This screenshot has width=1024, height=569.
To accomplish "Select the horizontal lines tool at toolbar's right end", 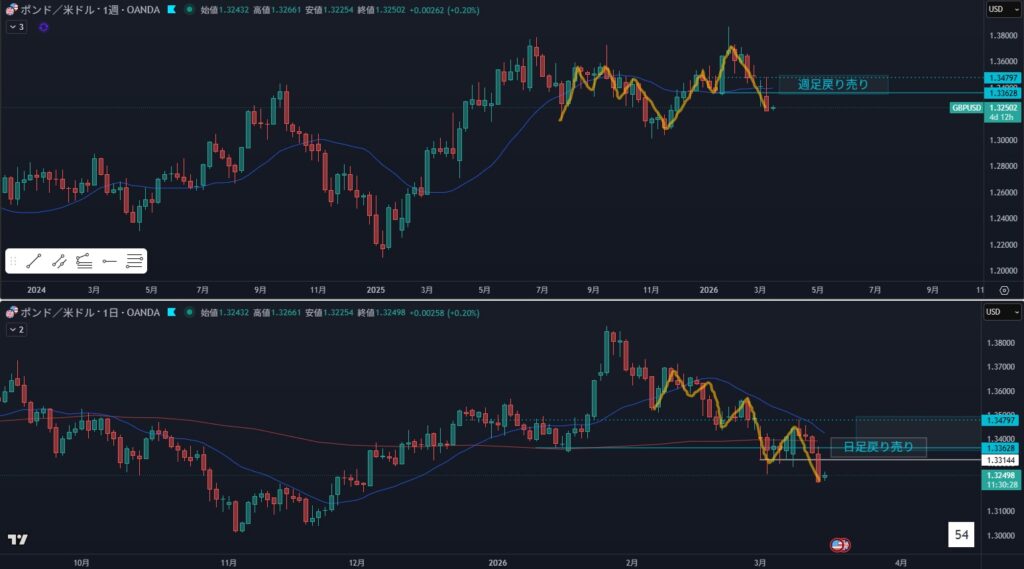I will (x=135, y=262).
